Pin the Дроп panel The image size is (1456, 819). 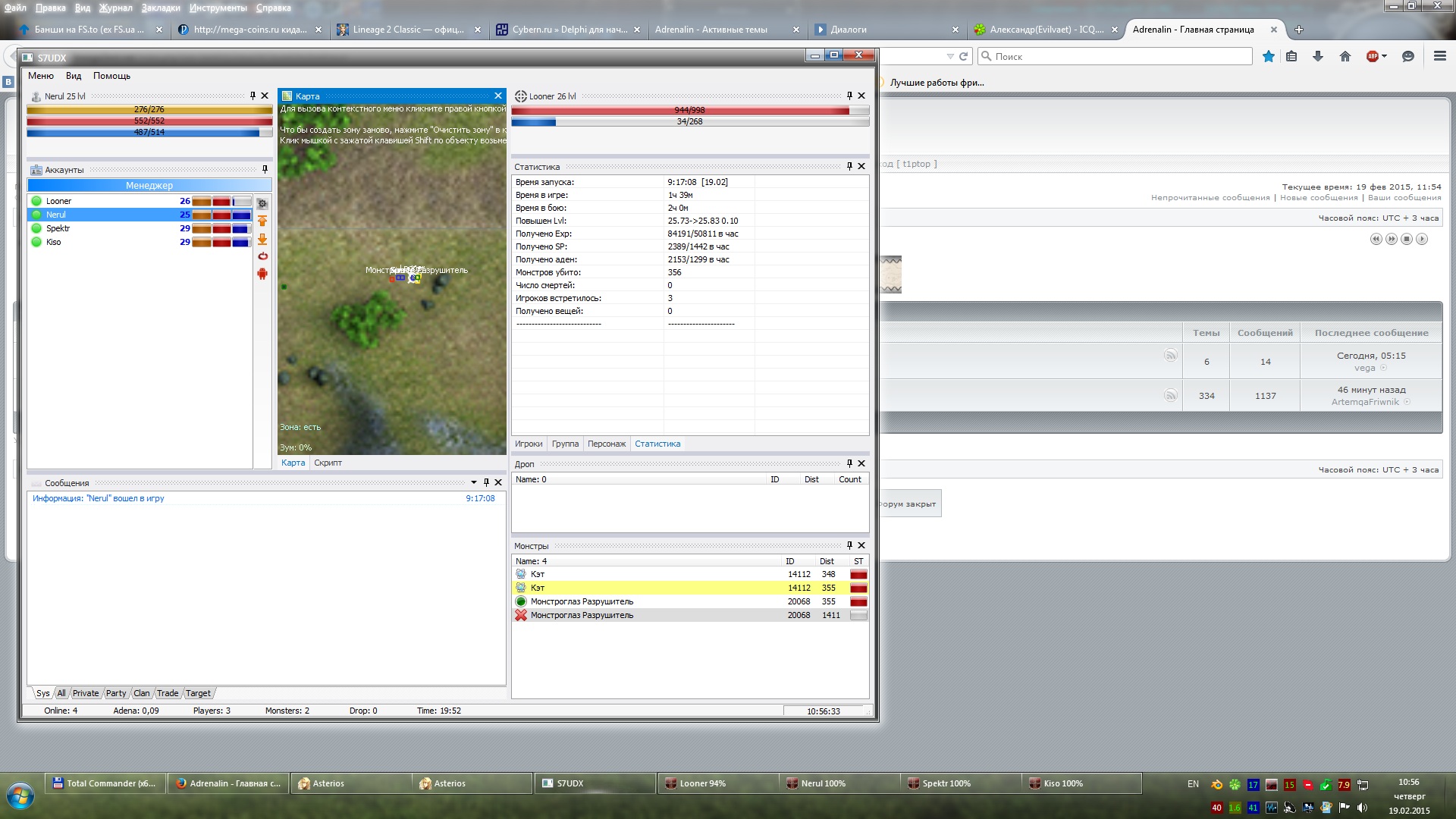(849, 463)
